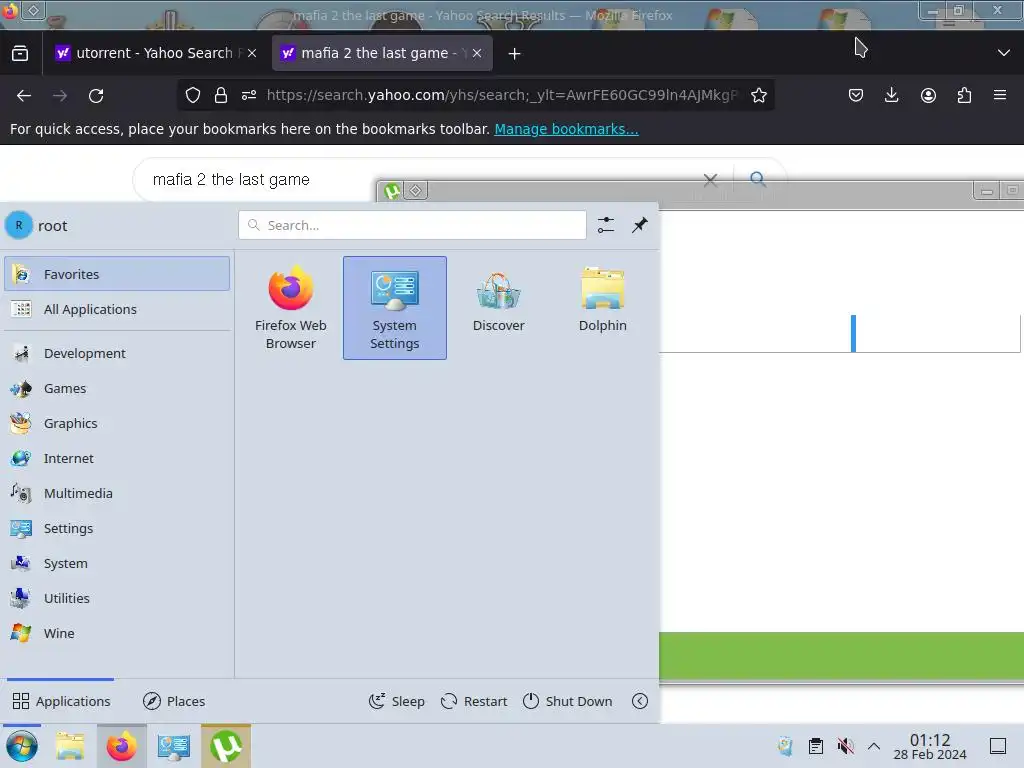This screenshot has width=1024, height=768.
Task: Close the mafia 2 search tab
Action: [x=477, y=53]
